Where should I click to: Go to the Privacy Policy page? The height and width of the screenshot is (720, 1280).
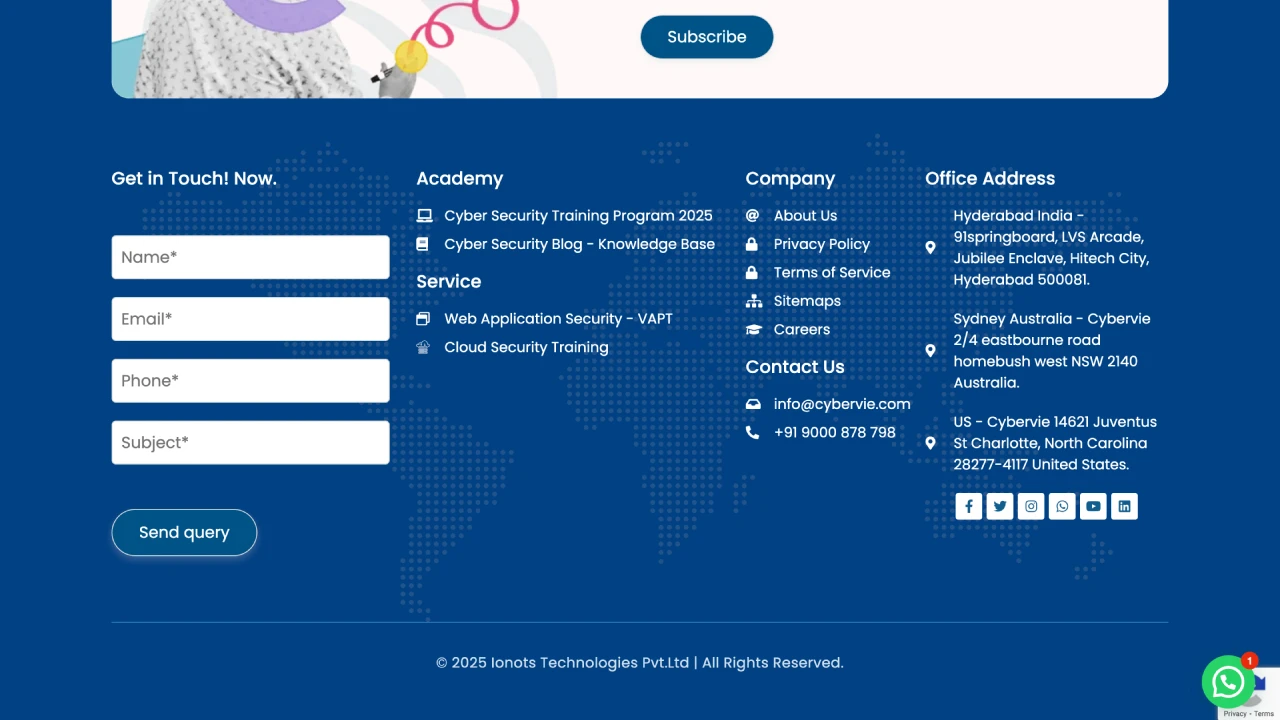[x=821, y=244]
